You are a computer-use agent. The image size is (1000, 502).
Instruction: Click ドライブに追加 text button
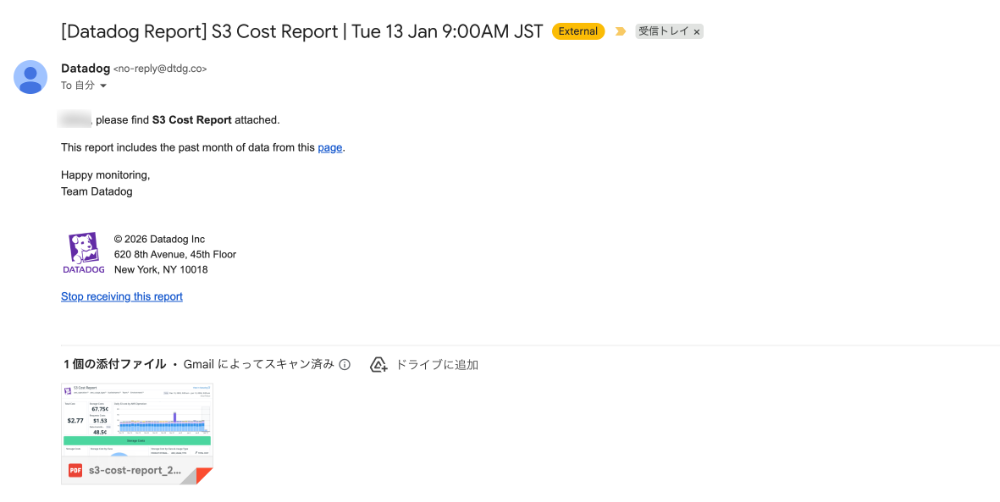click(437, 365)
